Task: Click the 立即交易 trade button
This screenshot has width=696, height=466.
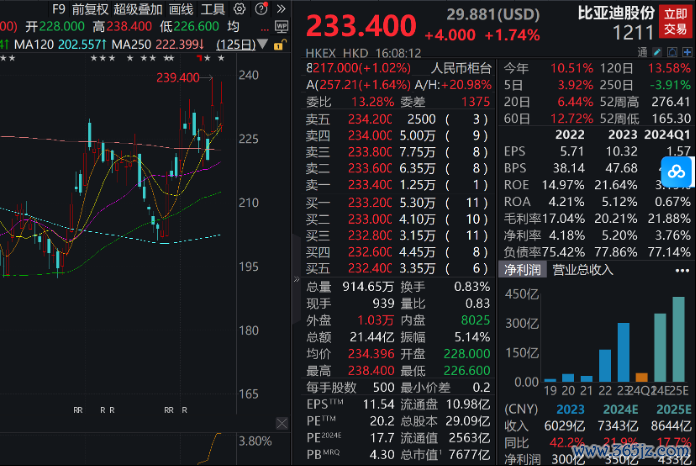Action: pos(676,21)
